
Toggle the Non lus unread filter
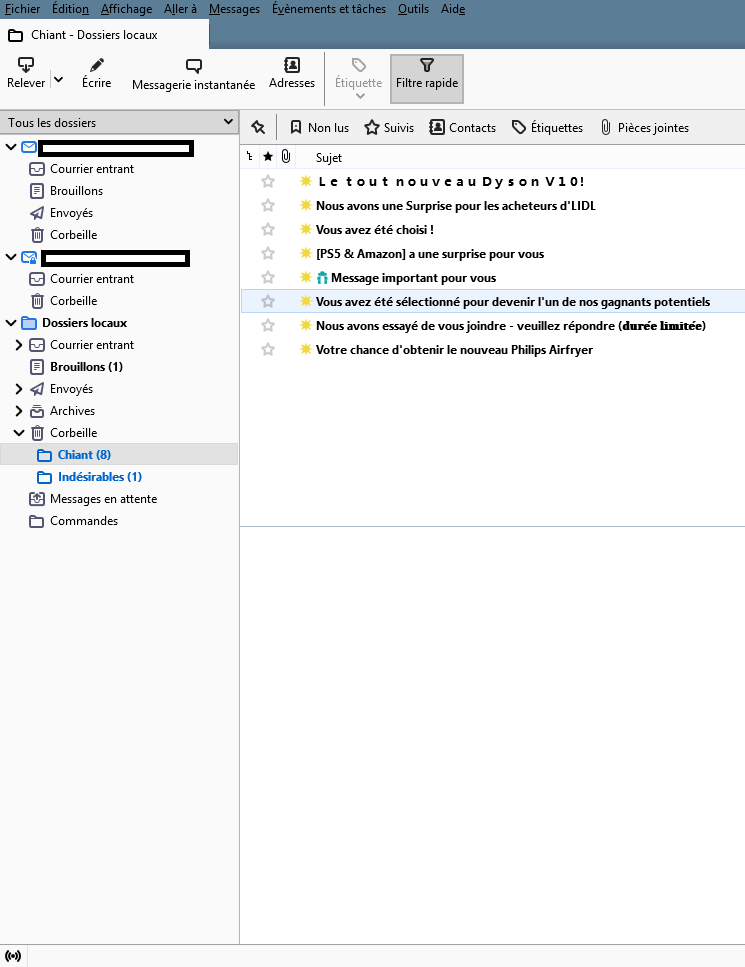click(319, 128)
